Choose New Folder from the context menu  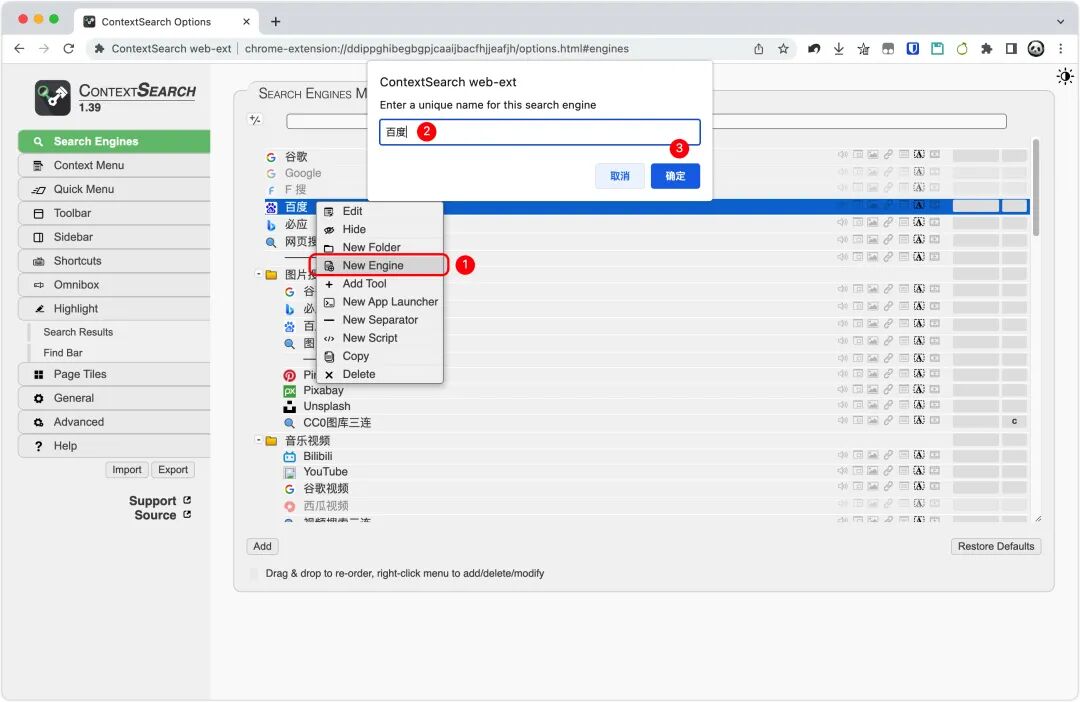[380, 247]
